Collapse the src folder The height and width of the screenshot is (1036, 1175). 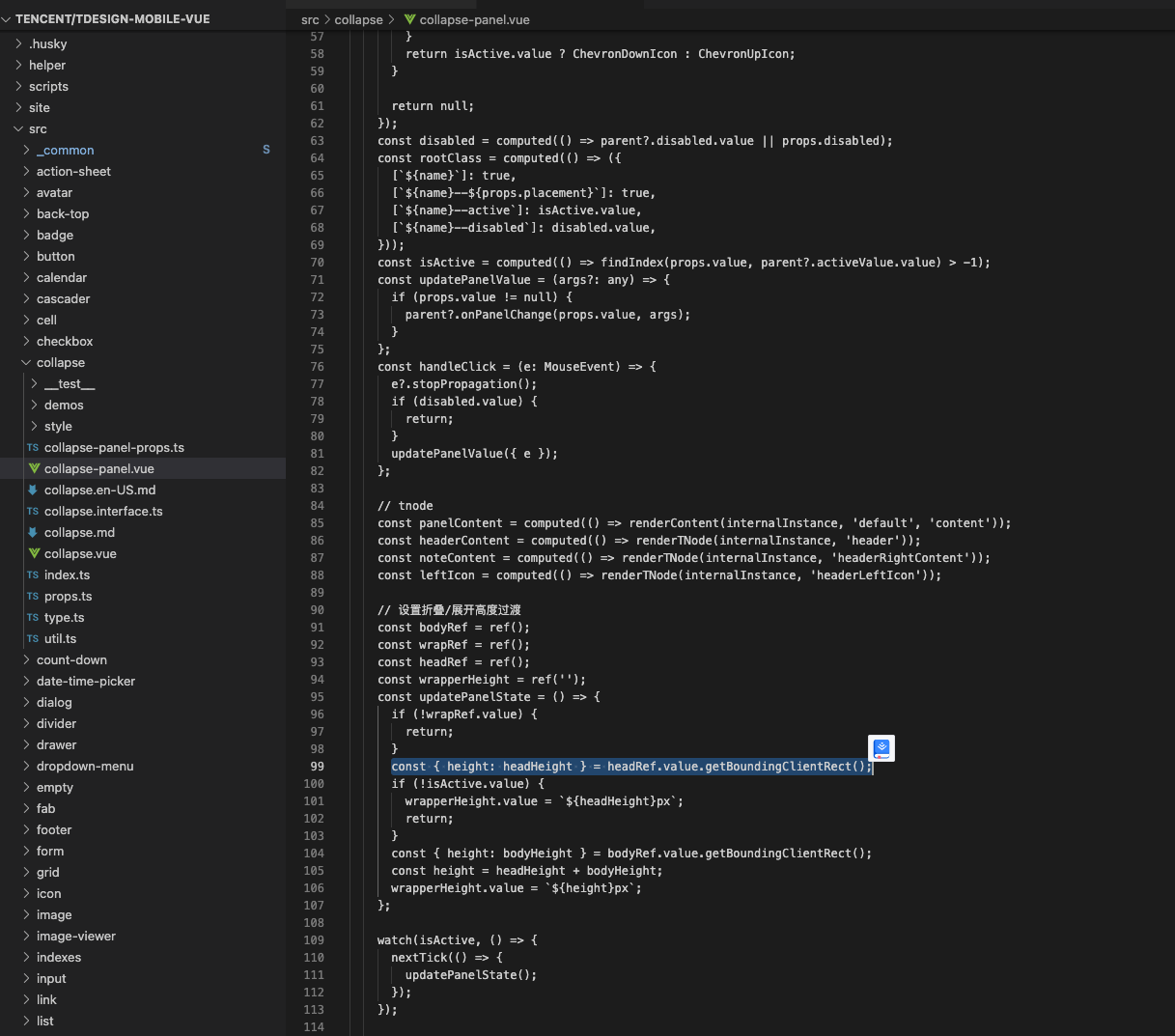coord(17,128)
